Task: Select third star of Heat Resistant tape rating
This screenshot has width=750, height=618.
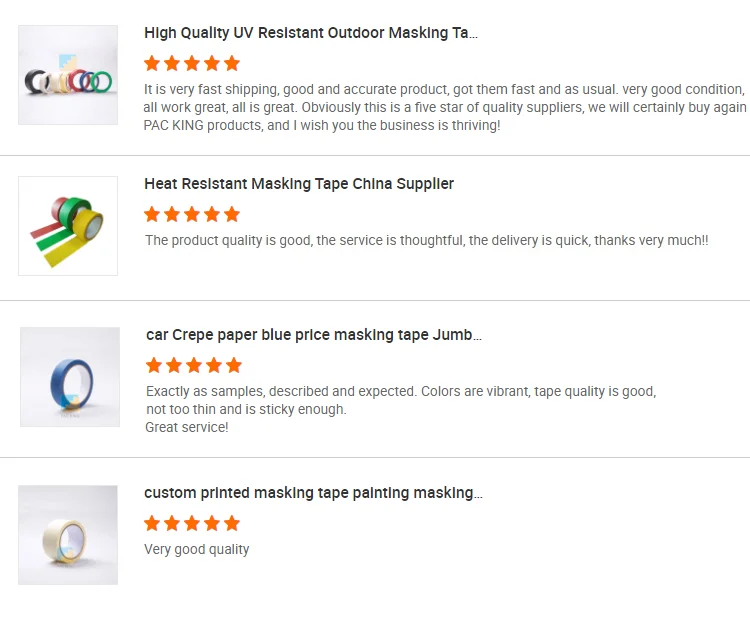Action: coord(192,214)
